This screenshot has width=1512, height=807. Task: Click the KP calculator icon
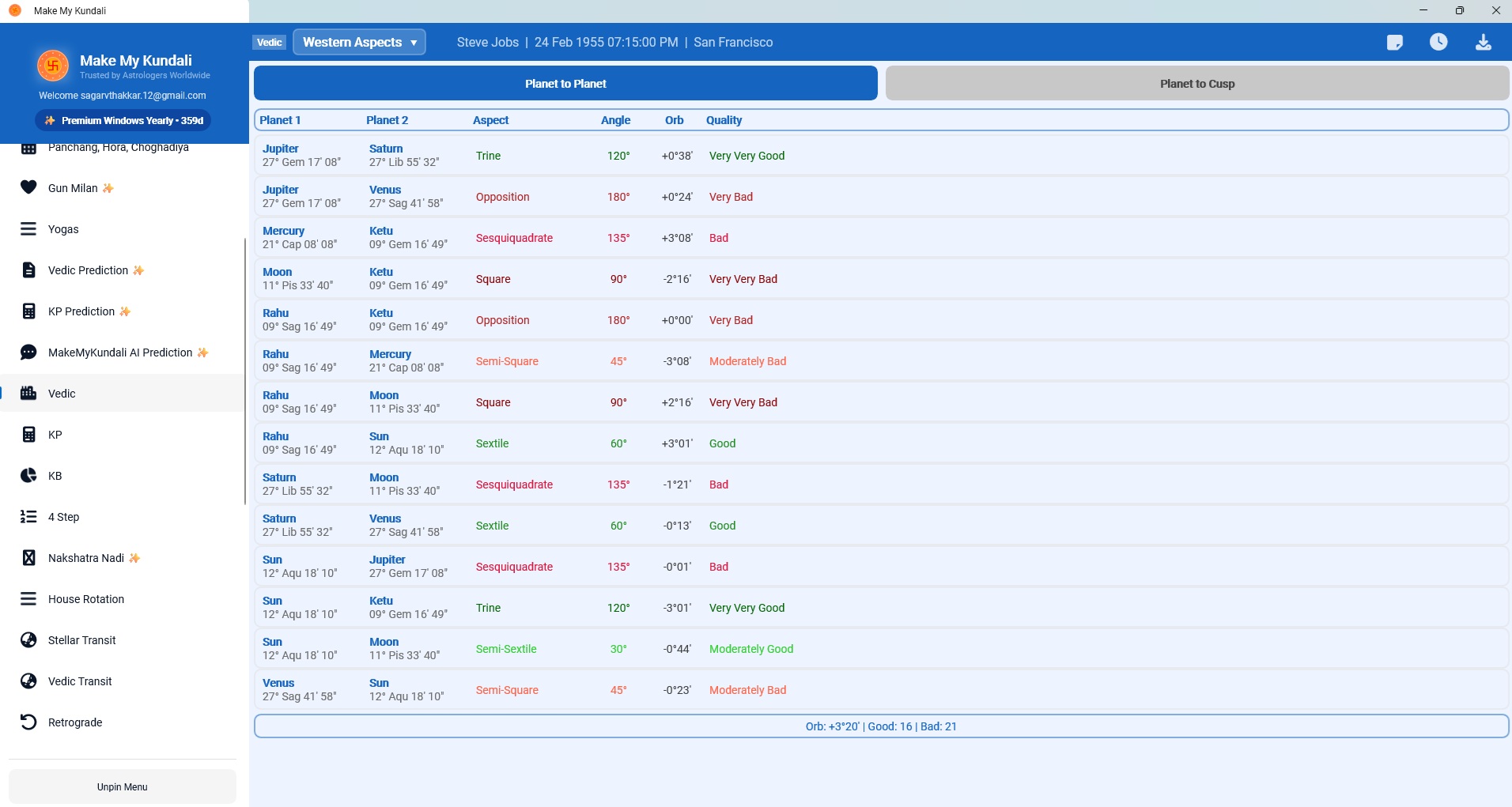[x=28, y=435]
